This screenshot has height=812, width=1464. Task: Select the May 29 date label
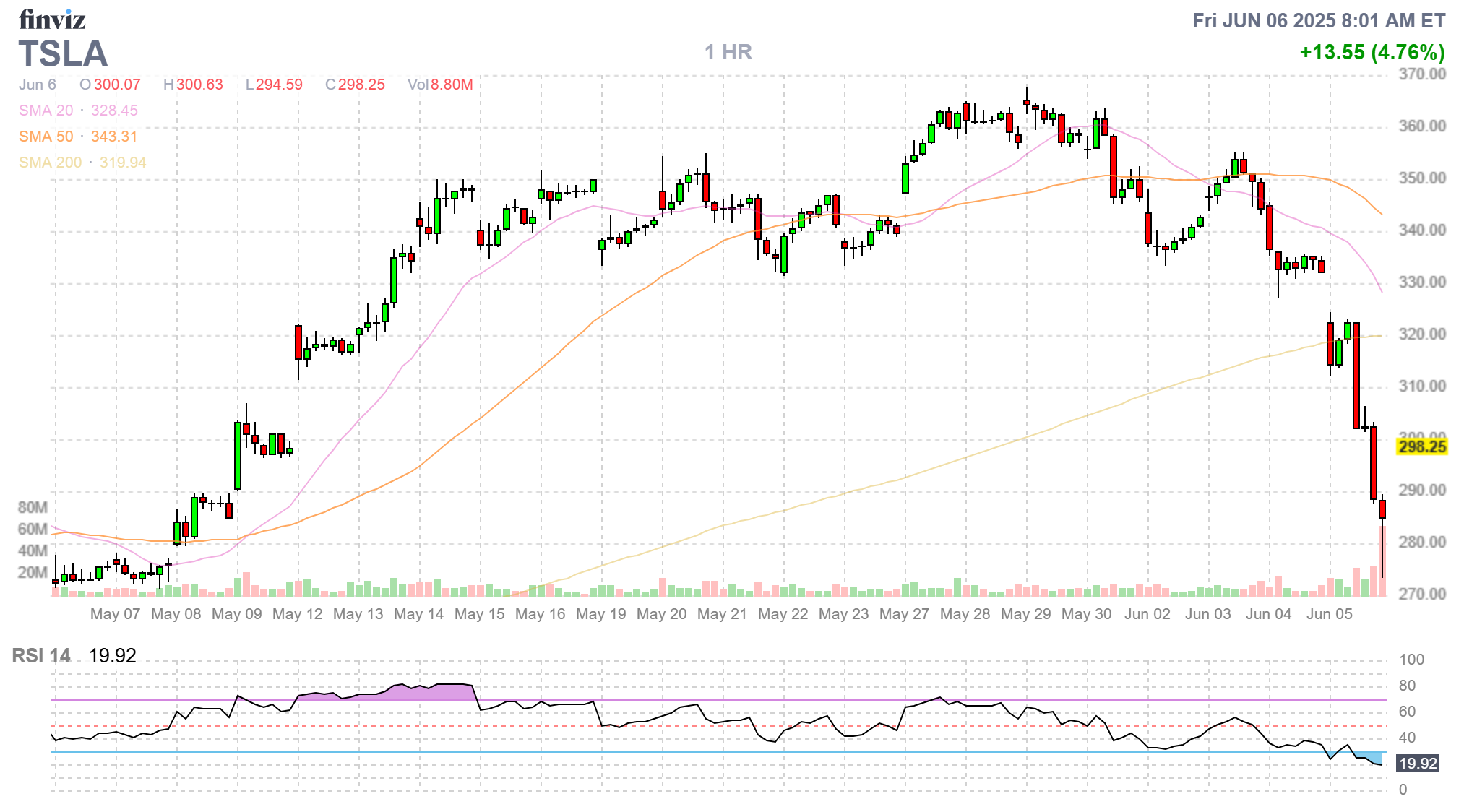[1026, 614]
